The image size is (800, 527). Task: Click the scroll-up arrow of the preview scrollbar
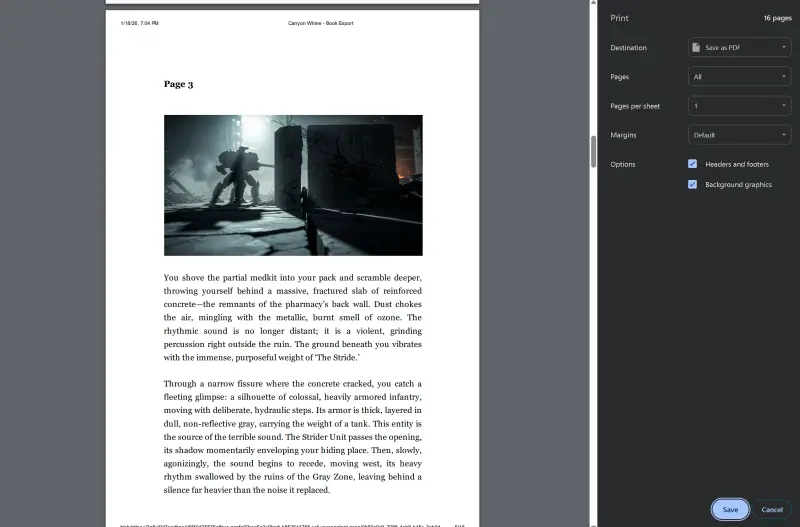(593, 3)
